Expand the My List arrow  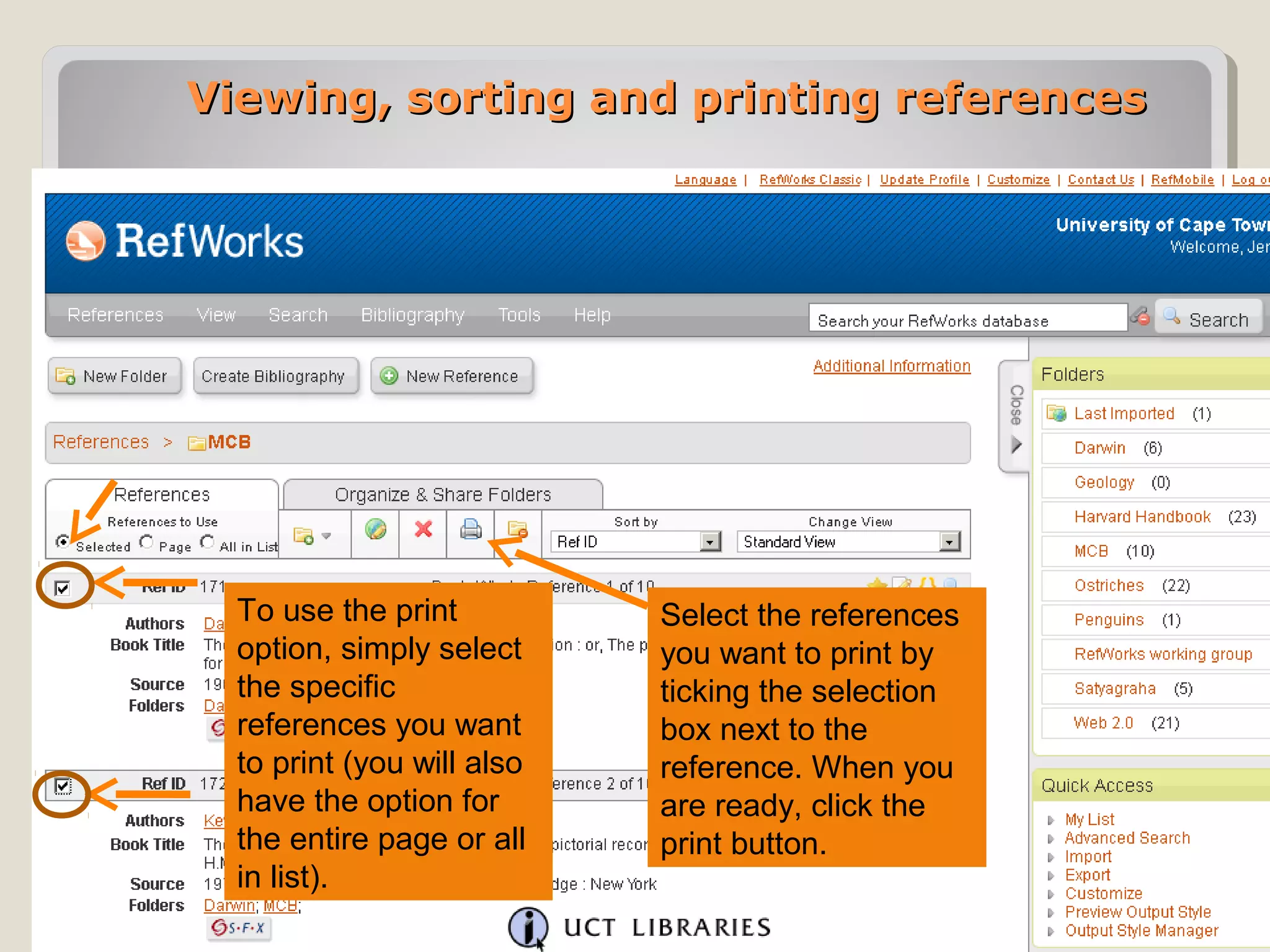(x=1050, y=820)
